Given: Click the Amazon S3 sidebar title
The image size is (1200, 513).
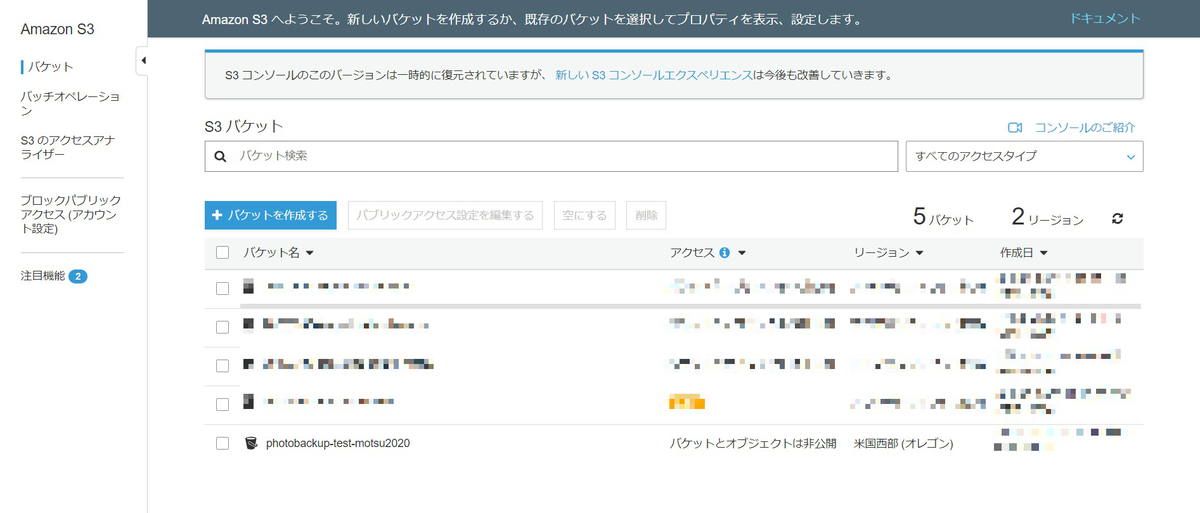Looking at the screenshot, I should point(57,29).
